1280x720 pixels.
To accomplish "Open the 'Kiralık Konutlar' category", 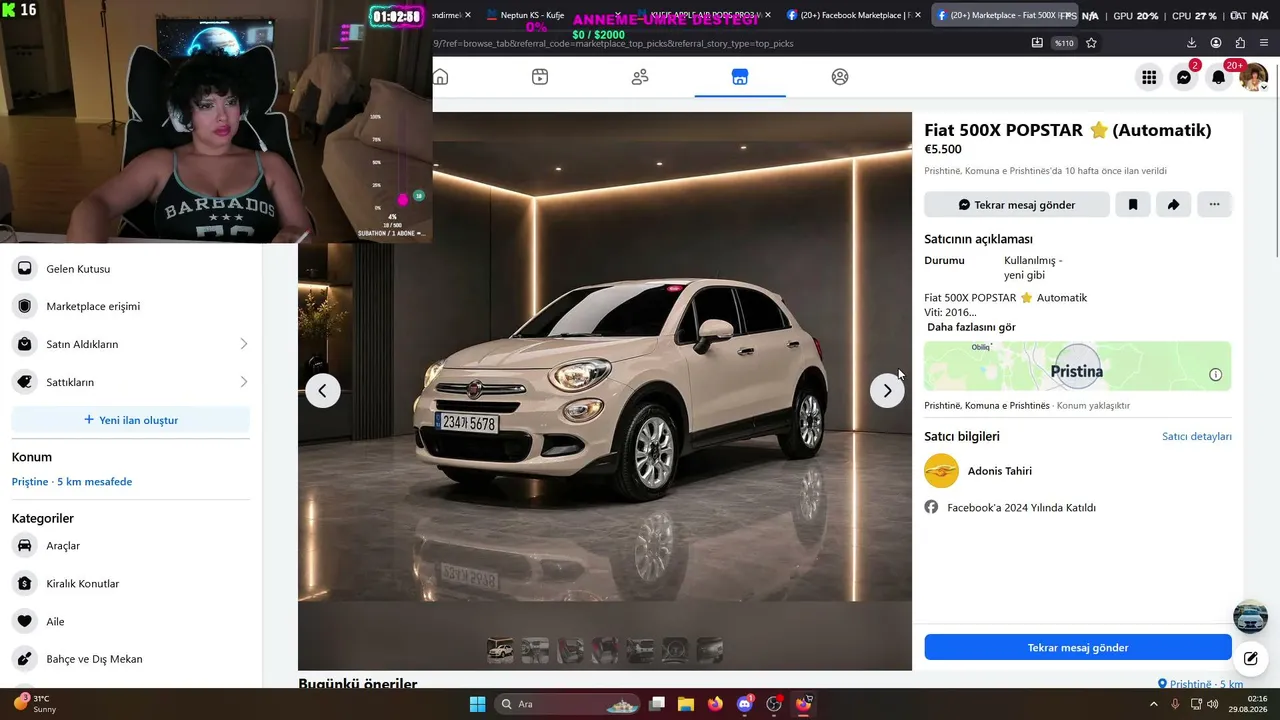I will [x=131, y=584].
